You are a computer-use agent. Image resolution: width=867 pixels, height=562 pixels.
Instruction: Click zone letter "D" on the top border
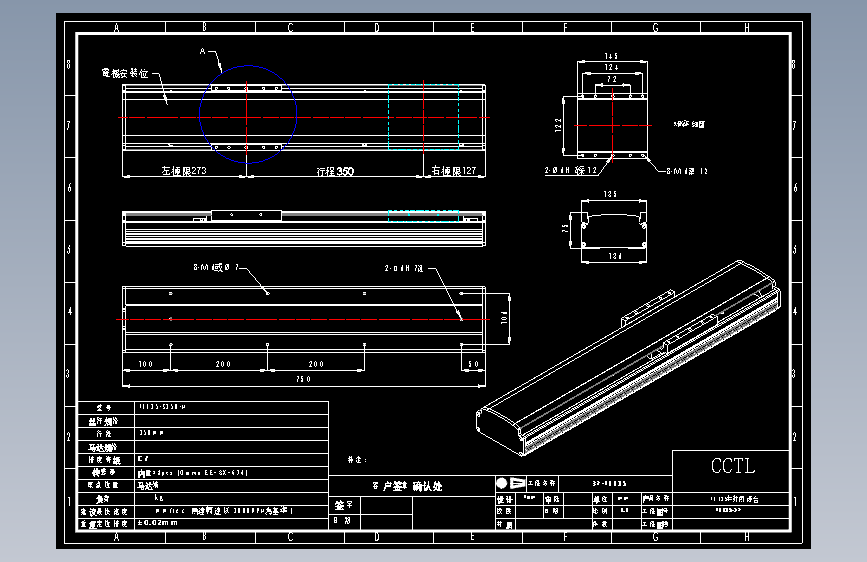click(x=377, y=28)
